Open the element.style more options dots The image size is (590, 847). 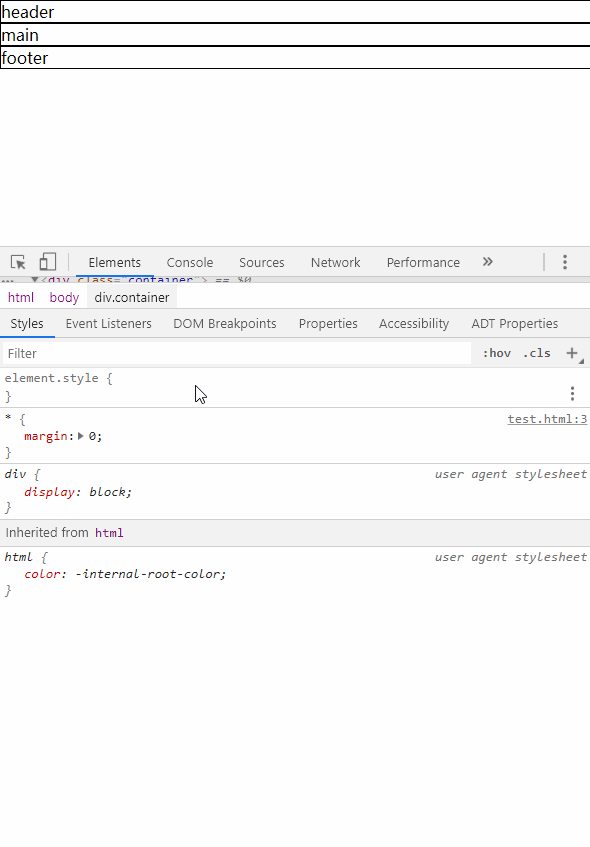pos(572,393)
